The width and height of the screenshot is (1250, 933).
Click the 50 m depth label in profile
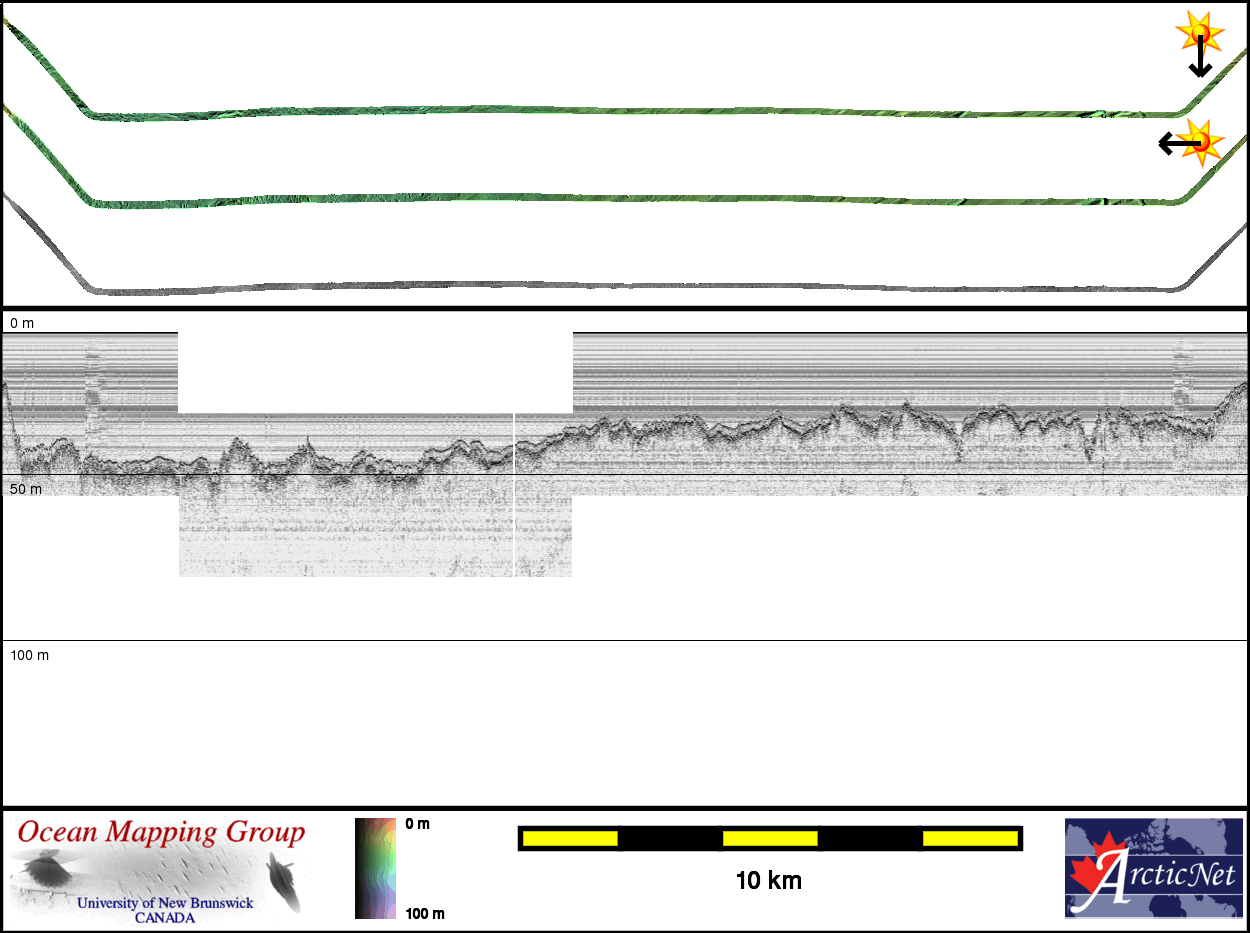tap(26, 489)
